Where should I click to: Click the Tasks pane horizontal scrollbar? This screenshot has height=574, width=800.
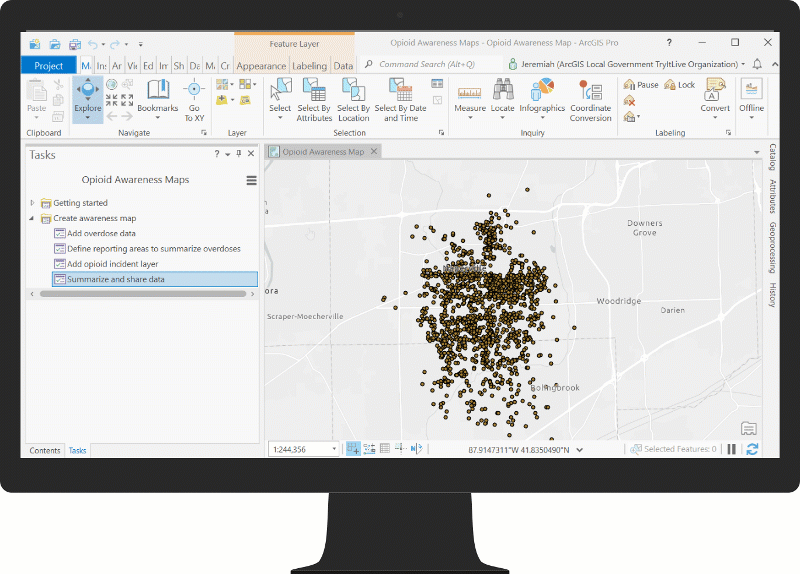pyautogui.click(x=143, y=294)
